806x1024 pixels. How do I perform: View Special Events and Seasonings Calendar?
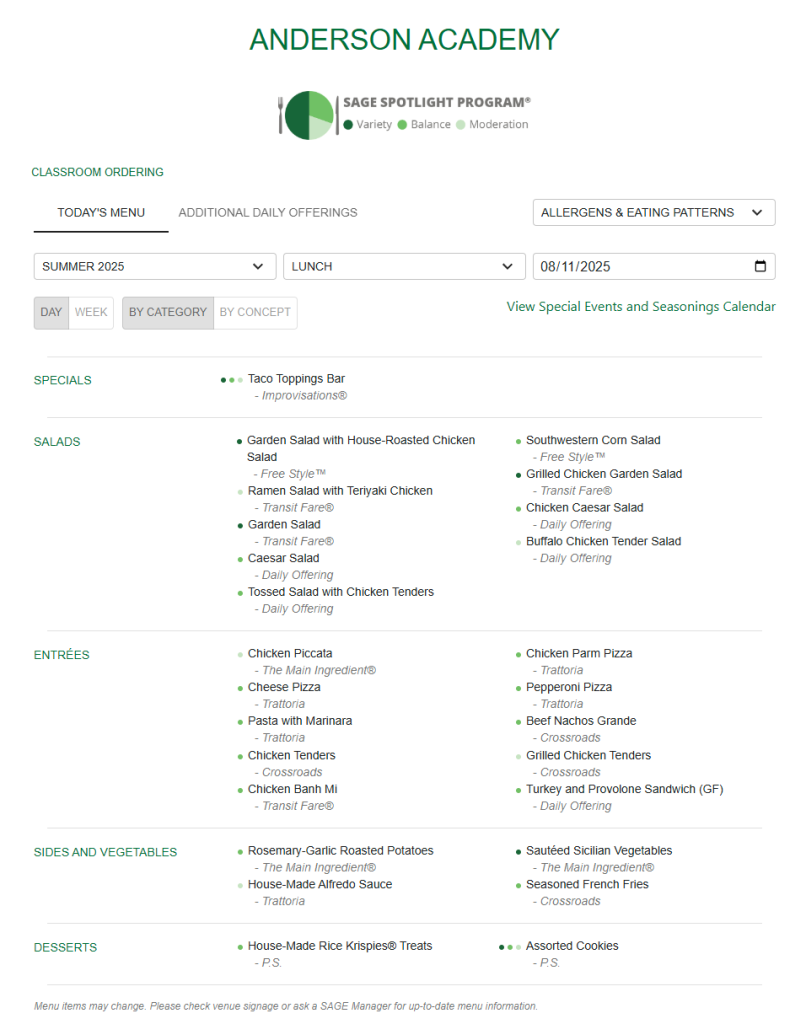(x=641, y=306)
